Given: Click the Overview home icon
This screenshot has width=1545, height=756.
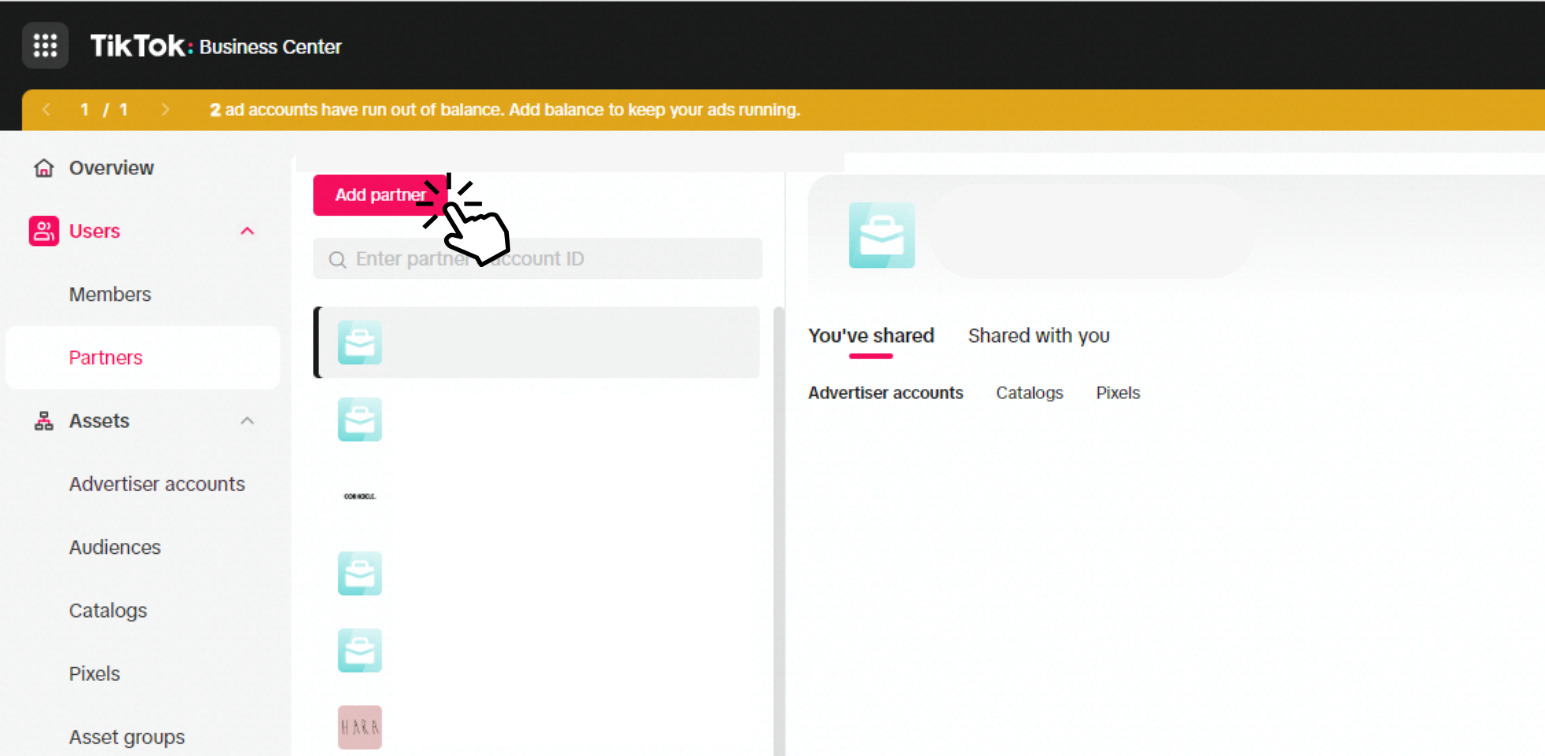Looking at the screenshot, I should (43, 168).
